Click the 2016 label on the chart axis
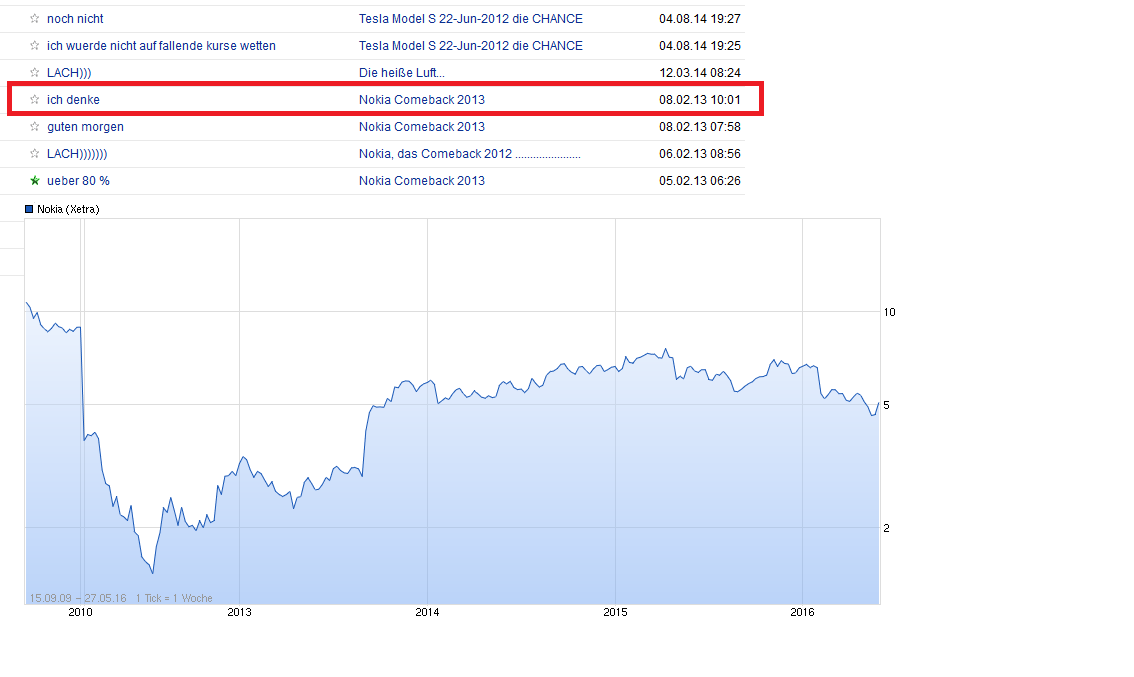The width and height of the screenshot is (1134, 677). [x=802, y=612]
